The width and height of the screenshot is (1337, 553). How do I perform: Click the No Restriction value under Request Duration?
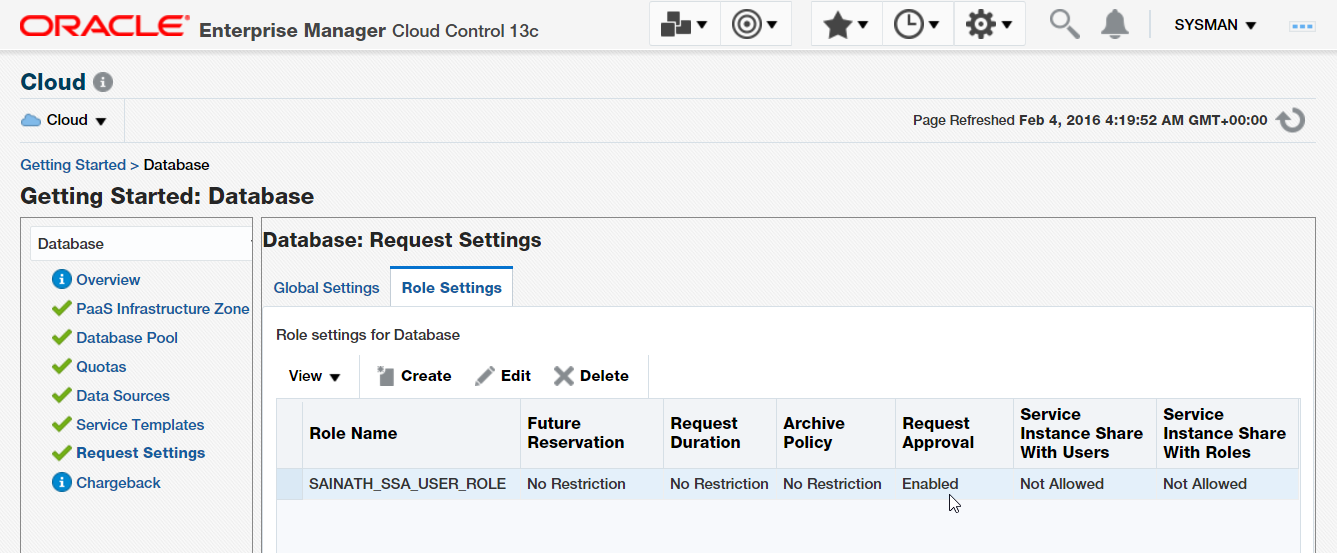[x=719, y=484]
